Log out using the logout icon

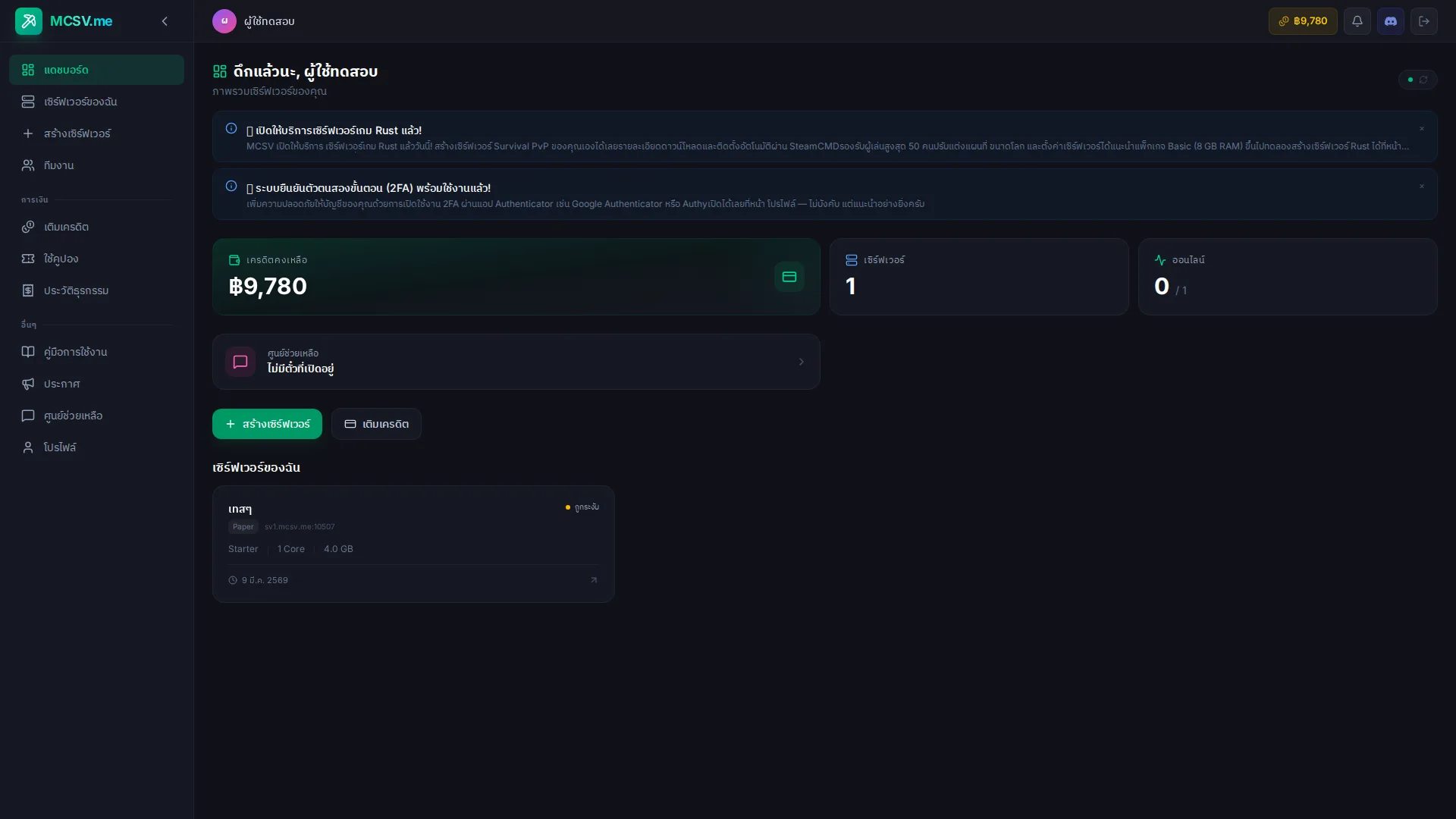click(x=1425, y=21)
